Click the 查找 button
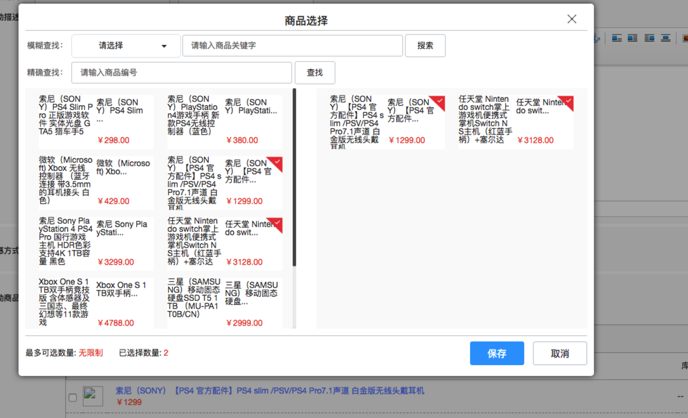Image resolution: width=688 pixels, height=418 pixels. [315, 72]
